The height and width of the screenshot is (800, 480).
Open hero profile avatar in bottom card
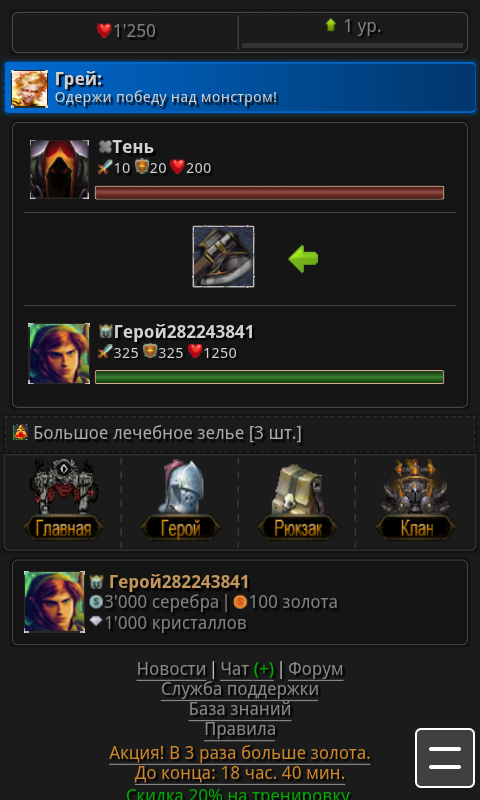[54, 602]
